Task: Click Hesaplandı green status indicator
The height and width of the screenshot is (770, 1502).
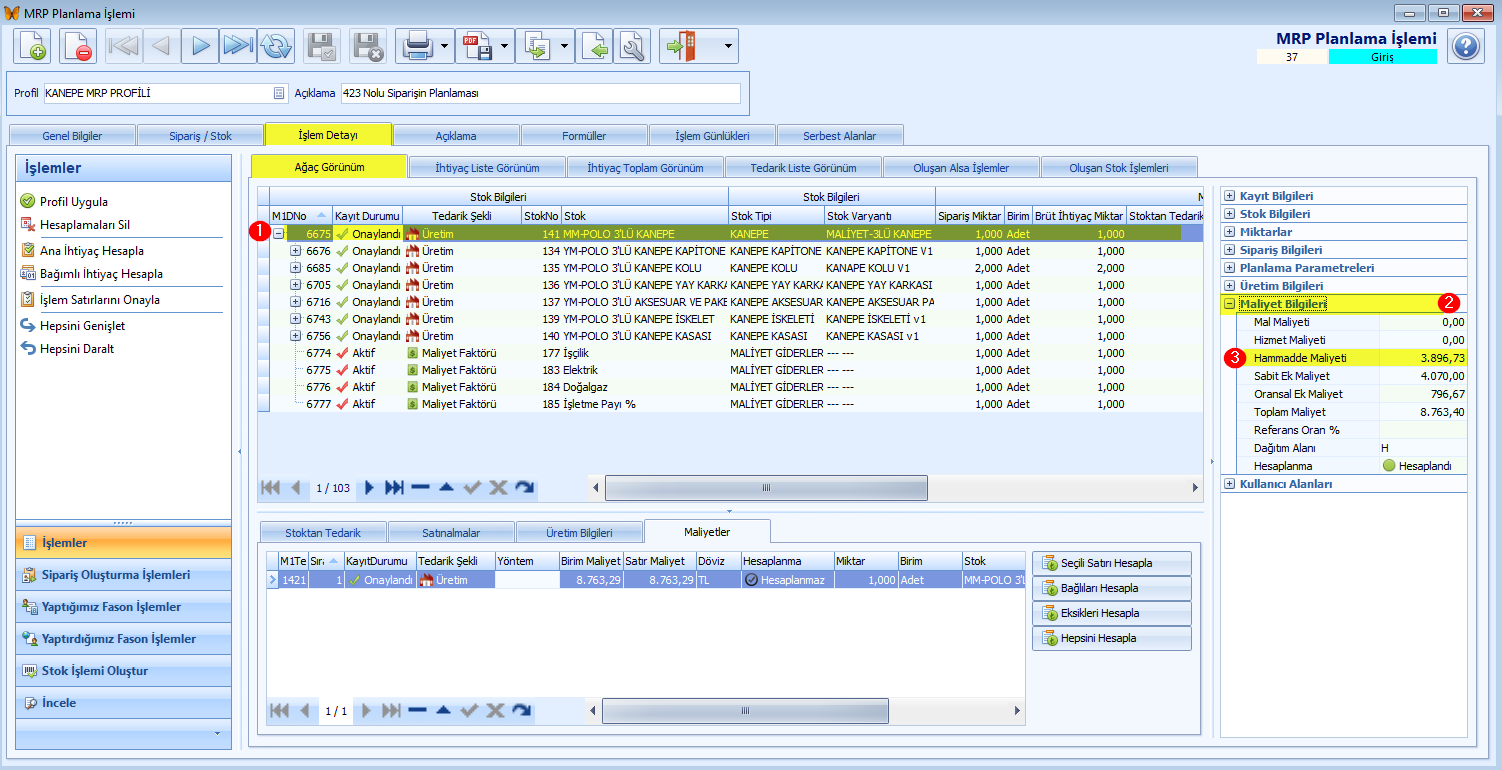Action: tap(1389, 466)
